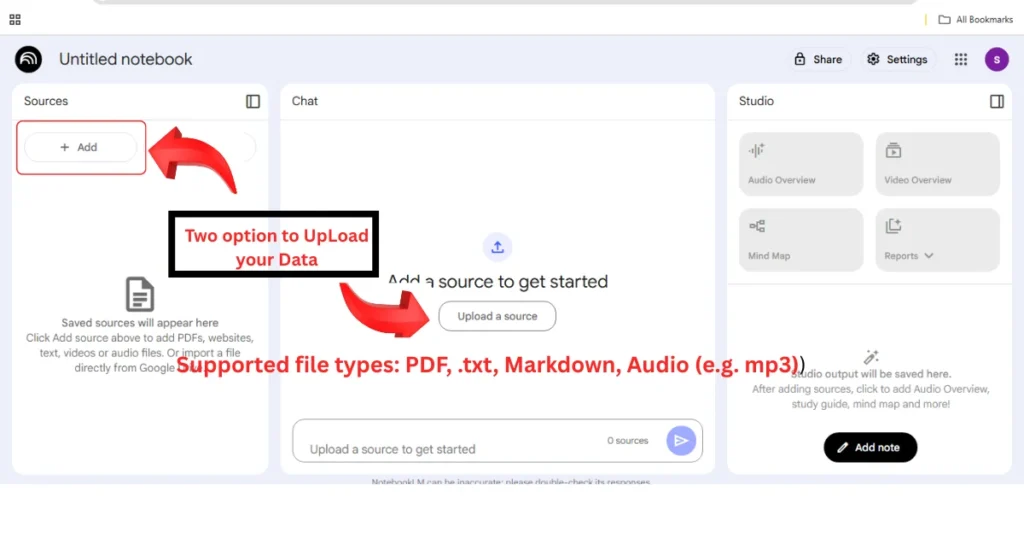1024x538 pixels.
Task: Click the Chat panel heading
Action: point(304,101)
